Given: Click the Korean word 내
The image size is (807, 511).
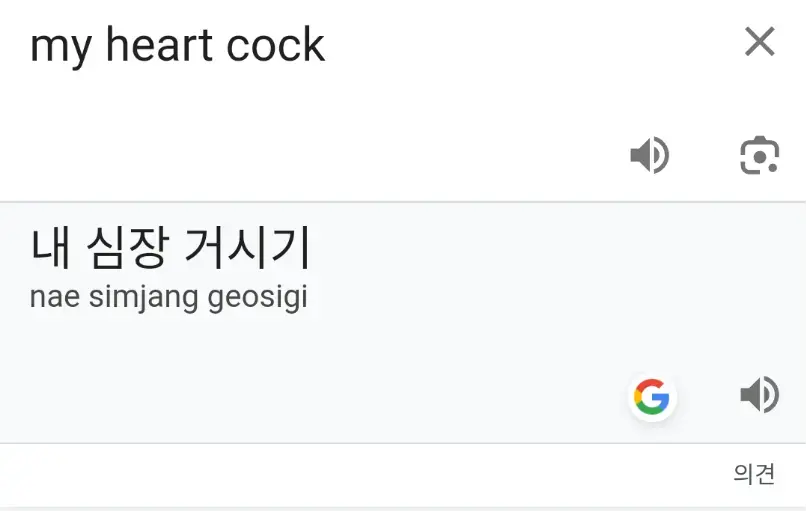Looking at the screenshot, I should [x=50, y=248].
